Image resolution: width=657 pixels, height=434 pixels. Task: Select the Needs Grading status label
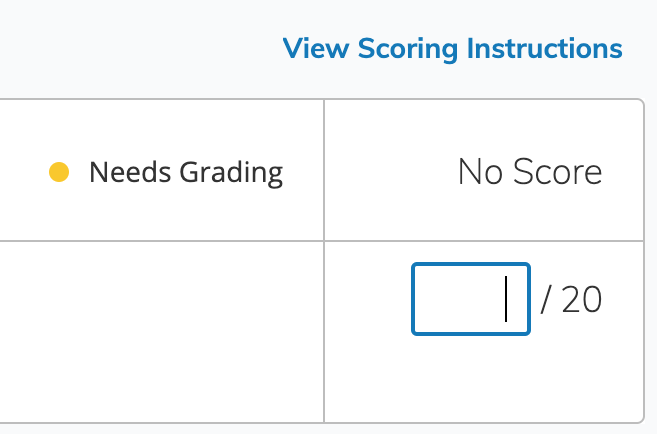point(185,173)
